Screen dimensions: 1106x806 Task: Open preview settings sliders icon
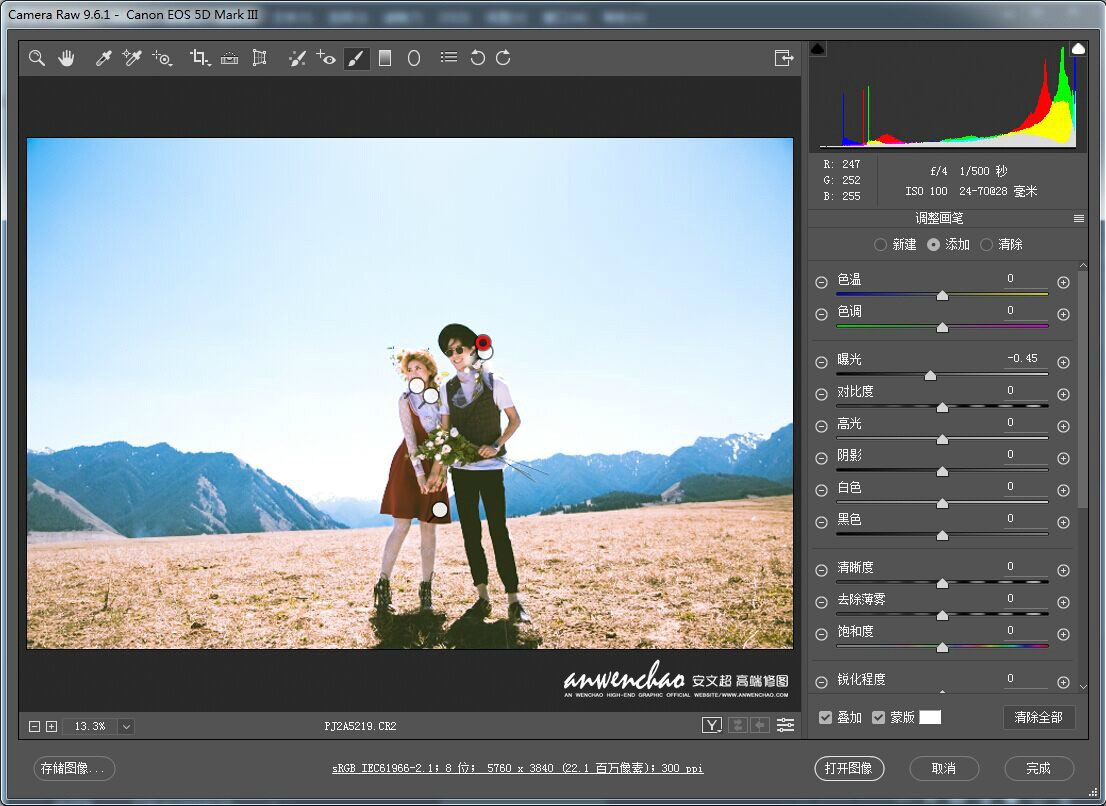[x=785, y=726]
